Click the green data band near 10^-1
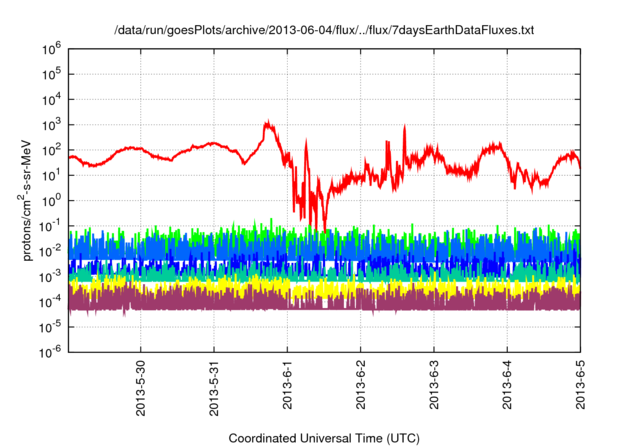The width and height of the screenshot is (640, 448). (x=200, y=233)
